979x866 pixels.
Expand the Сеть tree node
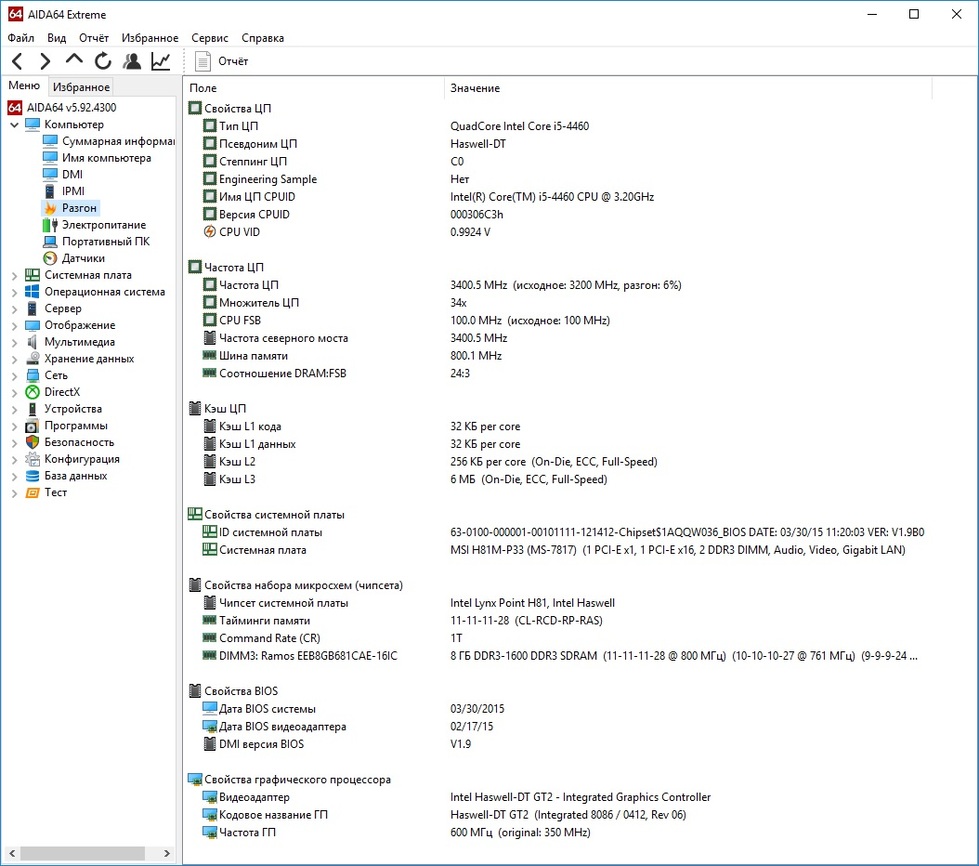pos(14,376)
